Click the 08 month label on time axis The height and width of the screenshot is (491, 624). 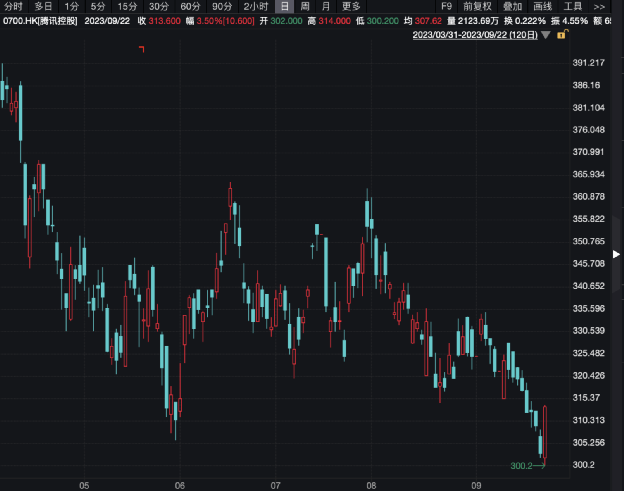(371, 485)
